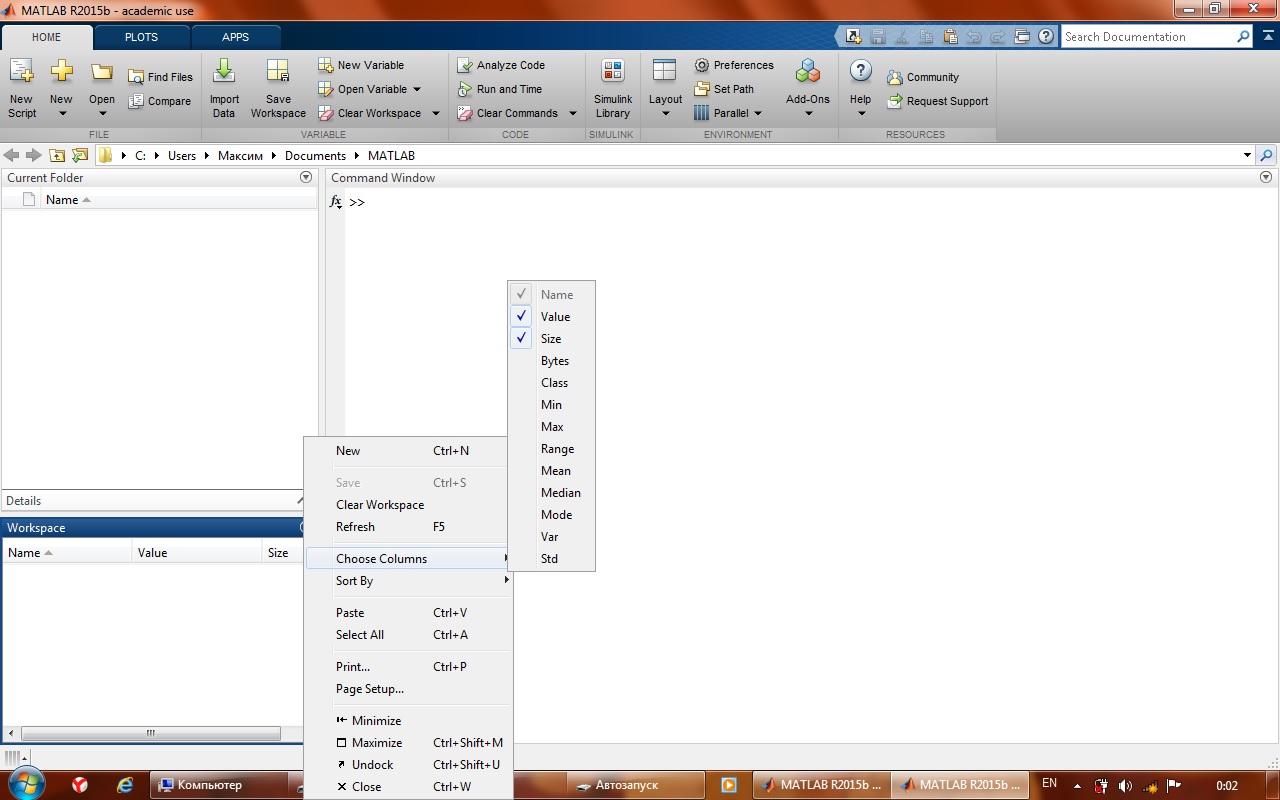1280x800 pixels.
Task: Open Компьютер from the taskbar
Action: point(216,785)
